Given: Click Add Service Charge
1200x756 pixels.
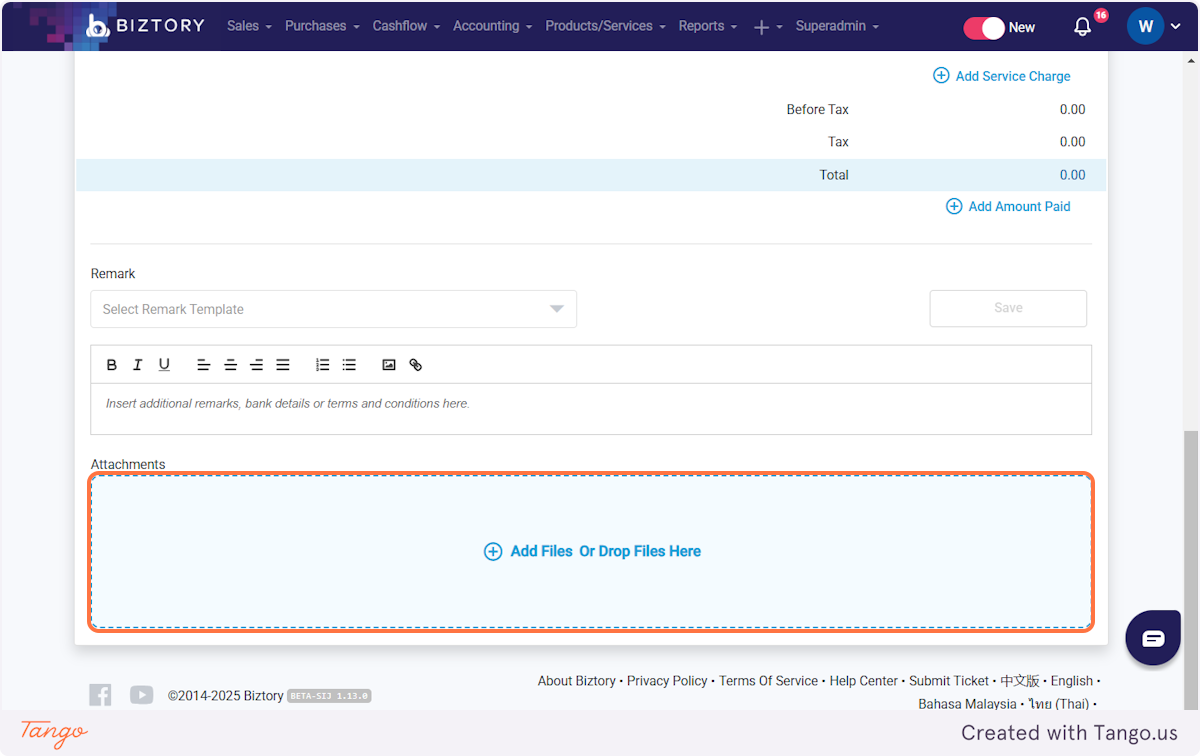Looking at the screenshot, I should click(1001, 76).
